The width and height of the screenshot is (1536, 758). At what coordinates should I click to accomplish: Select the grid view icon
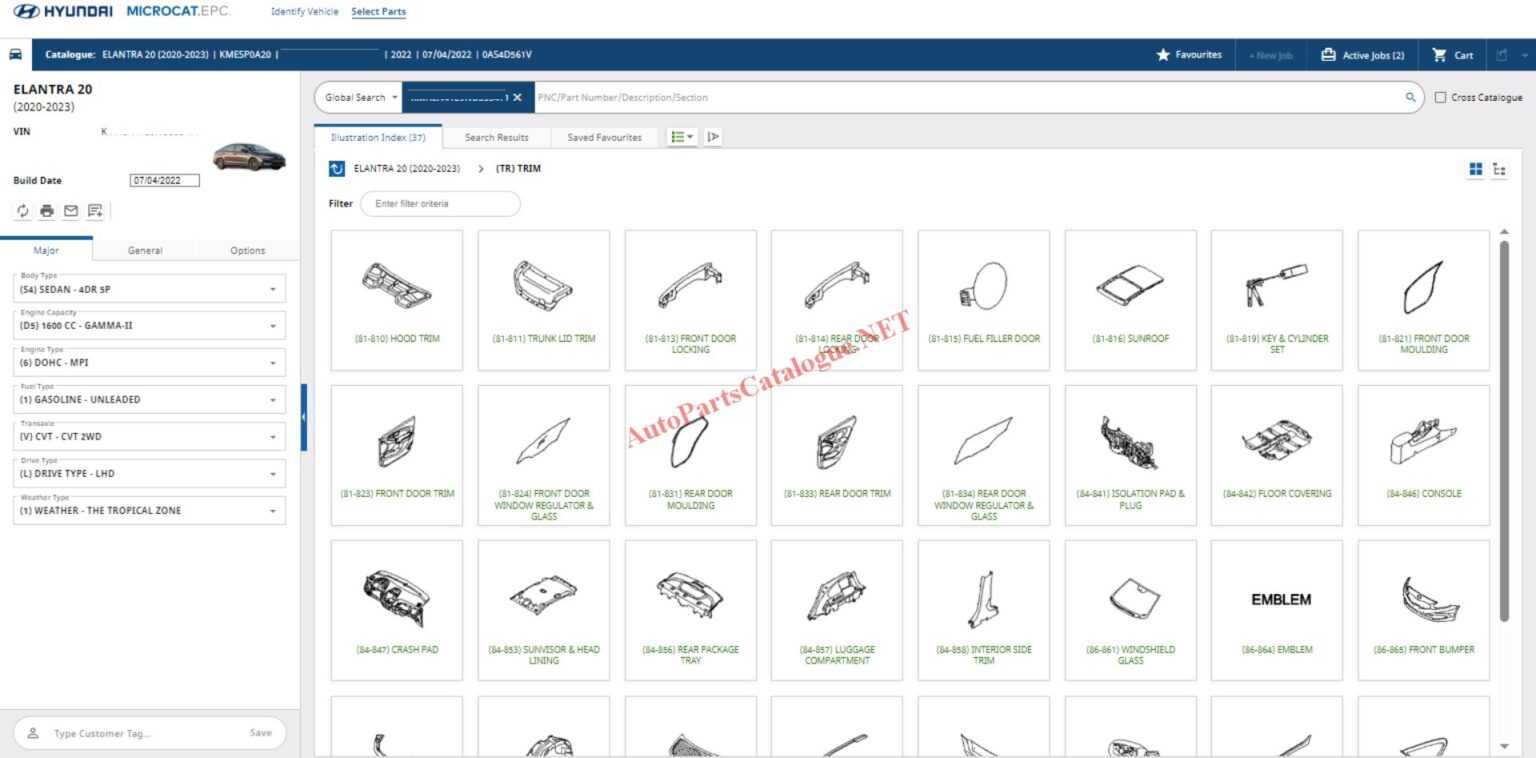pos(1475,170)
